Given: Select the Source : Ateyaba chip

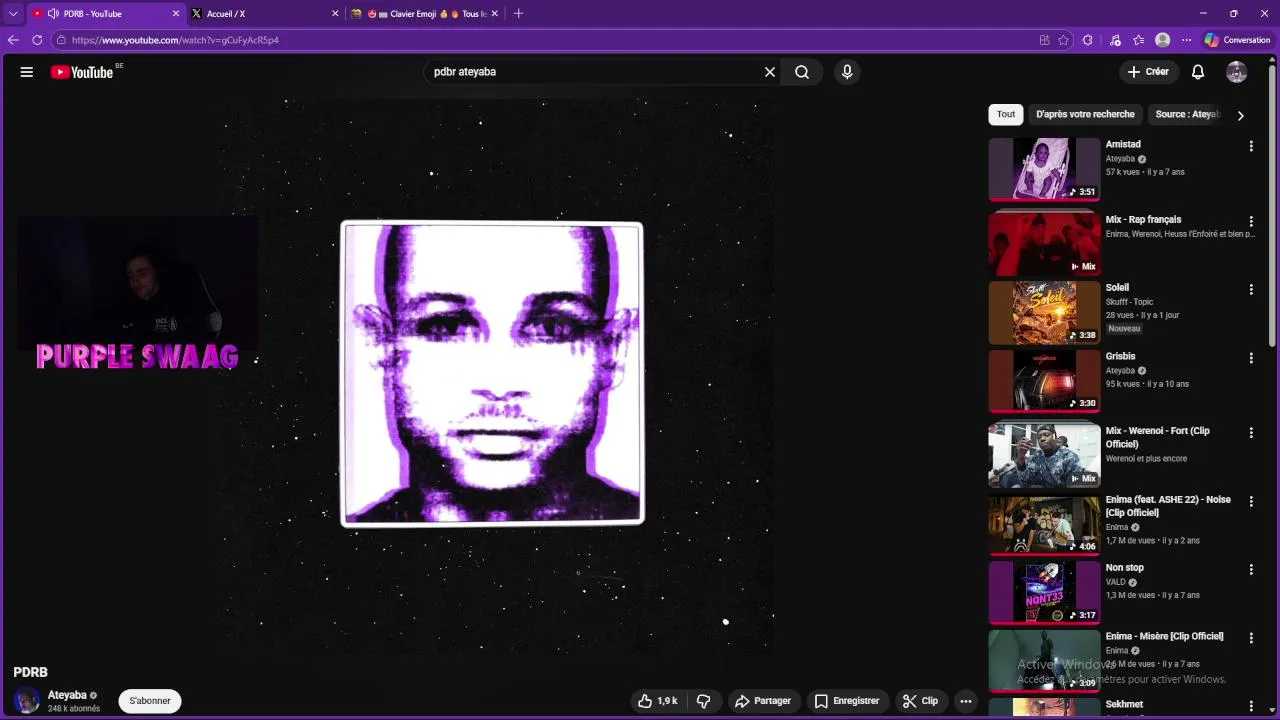Looking at the screenshot, I should click(1187, 114).
